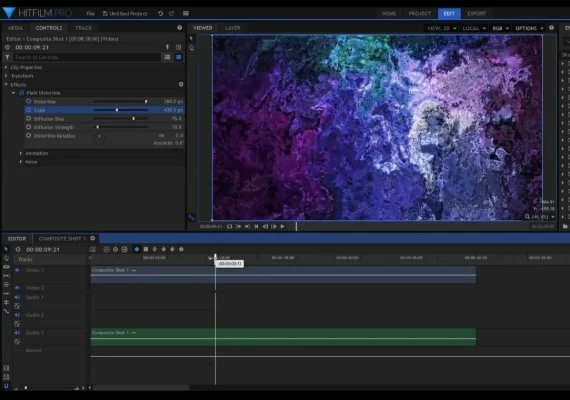This screenshot has height=400, width=570.
Task: Switch to the Media tab
Action: (x=15, y=28)
